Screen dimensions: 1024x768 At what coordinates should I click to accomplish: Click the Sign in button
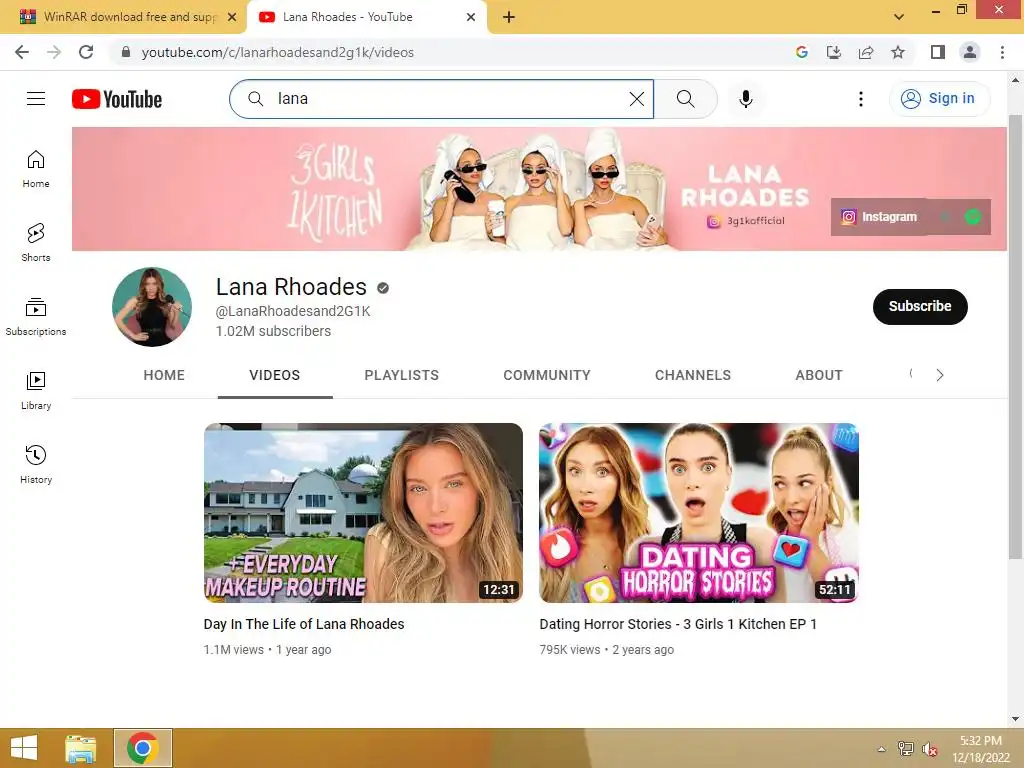click(x=939, y=99)
